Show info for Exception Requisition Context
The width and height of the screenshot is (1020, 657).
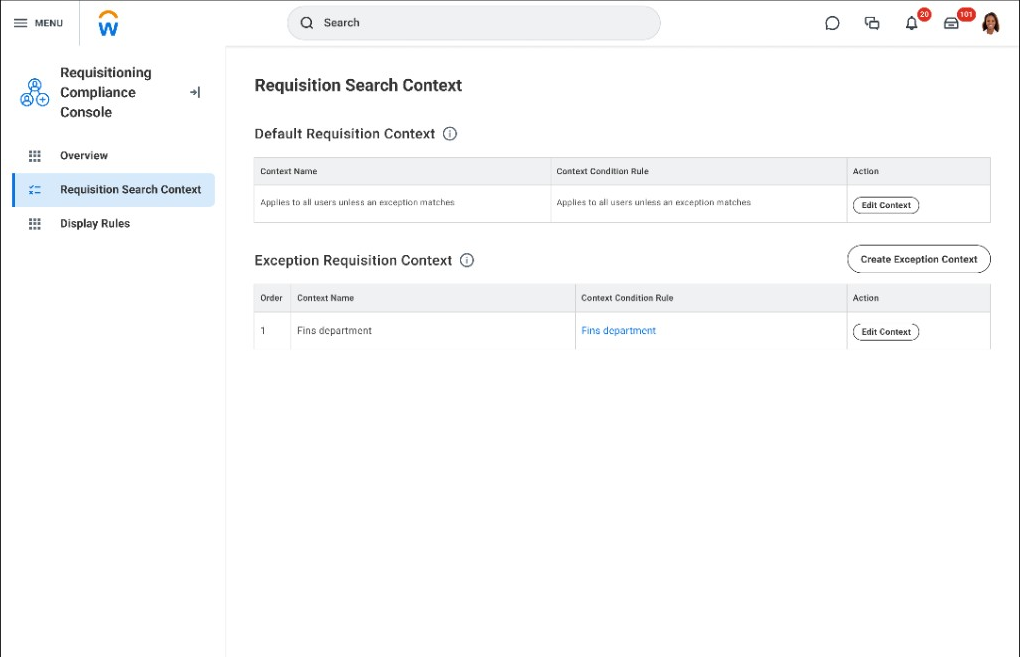tap(466, 260)
